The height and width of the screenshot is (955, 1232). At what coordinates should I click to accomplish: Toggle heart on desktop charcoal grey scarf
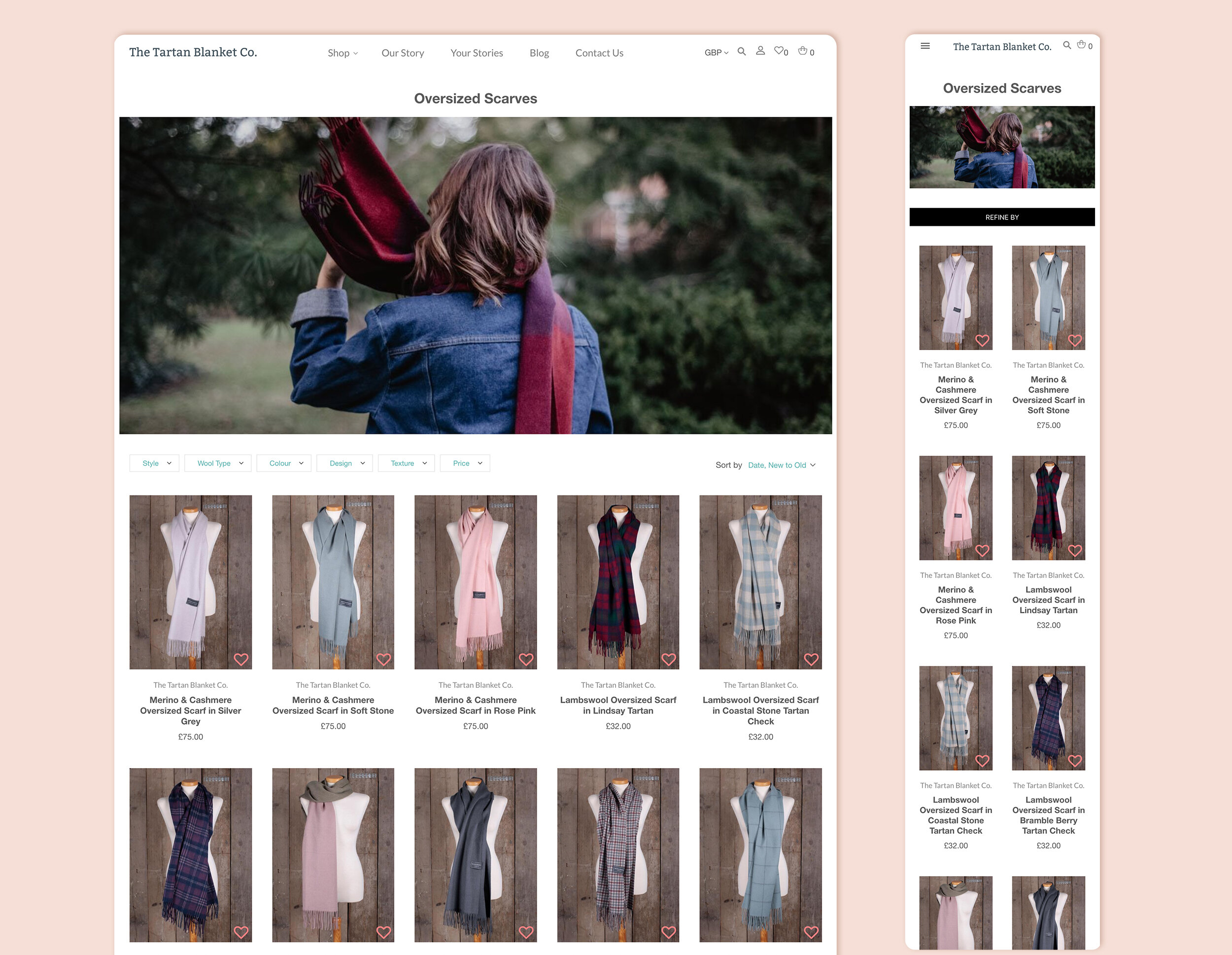pos(526,932)
